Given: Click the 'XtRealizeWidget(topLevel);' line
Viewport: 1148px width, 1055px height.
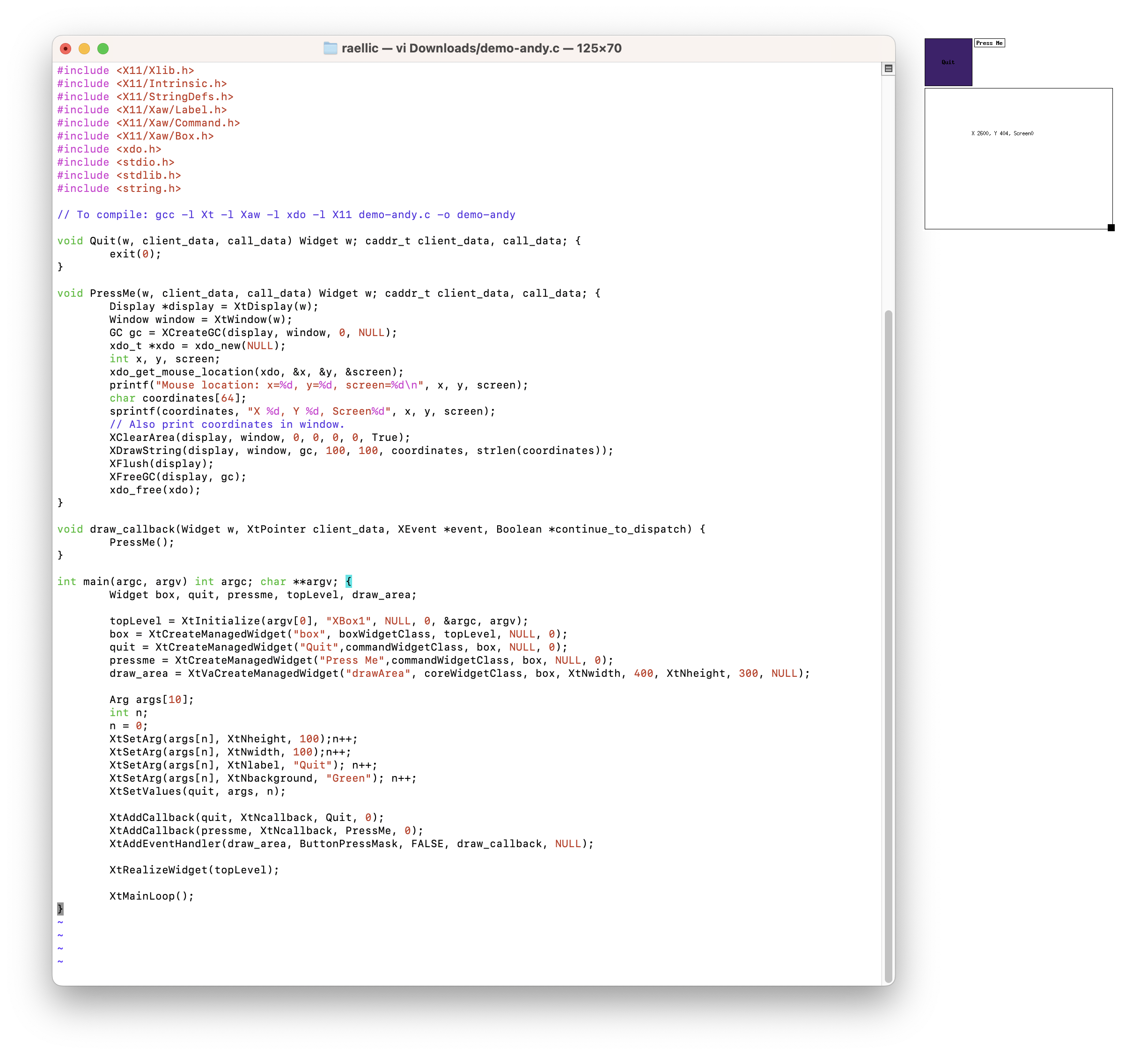Looking at the screenshot, I should (x=195, y=871).
